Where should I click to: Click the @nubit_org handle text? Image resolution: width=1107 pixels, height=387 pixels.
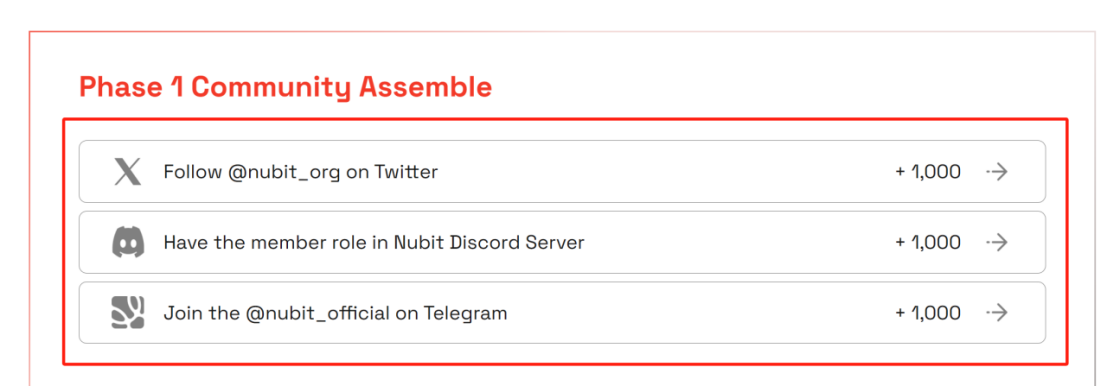point(284,172)
